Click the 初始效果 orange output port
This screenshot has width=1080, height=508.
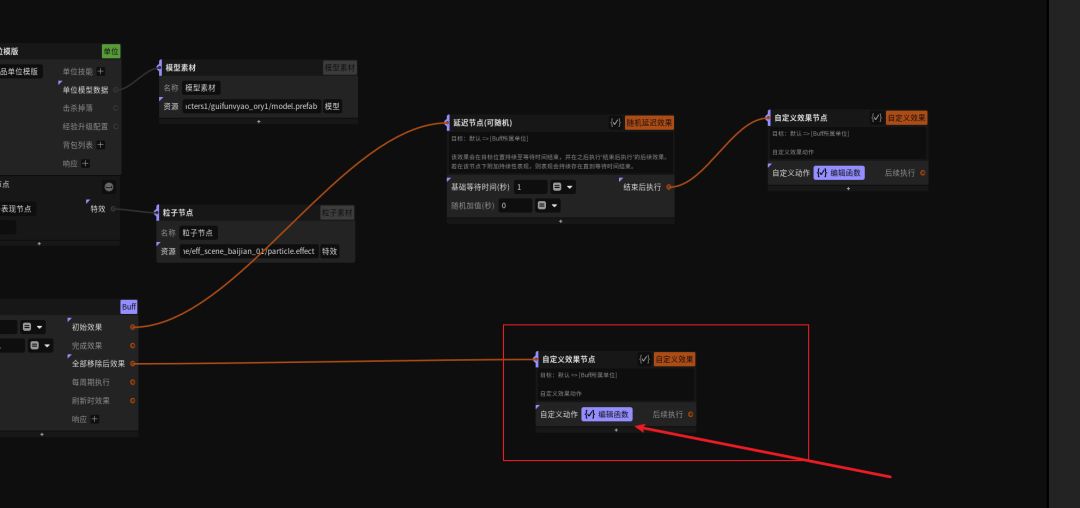(132, 327)
